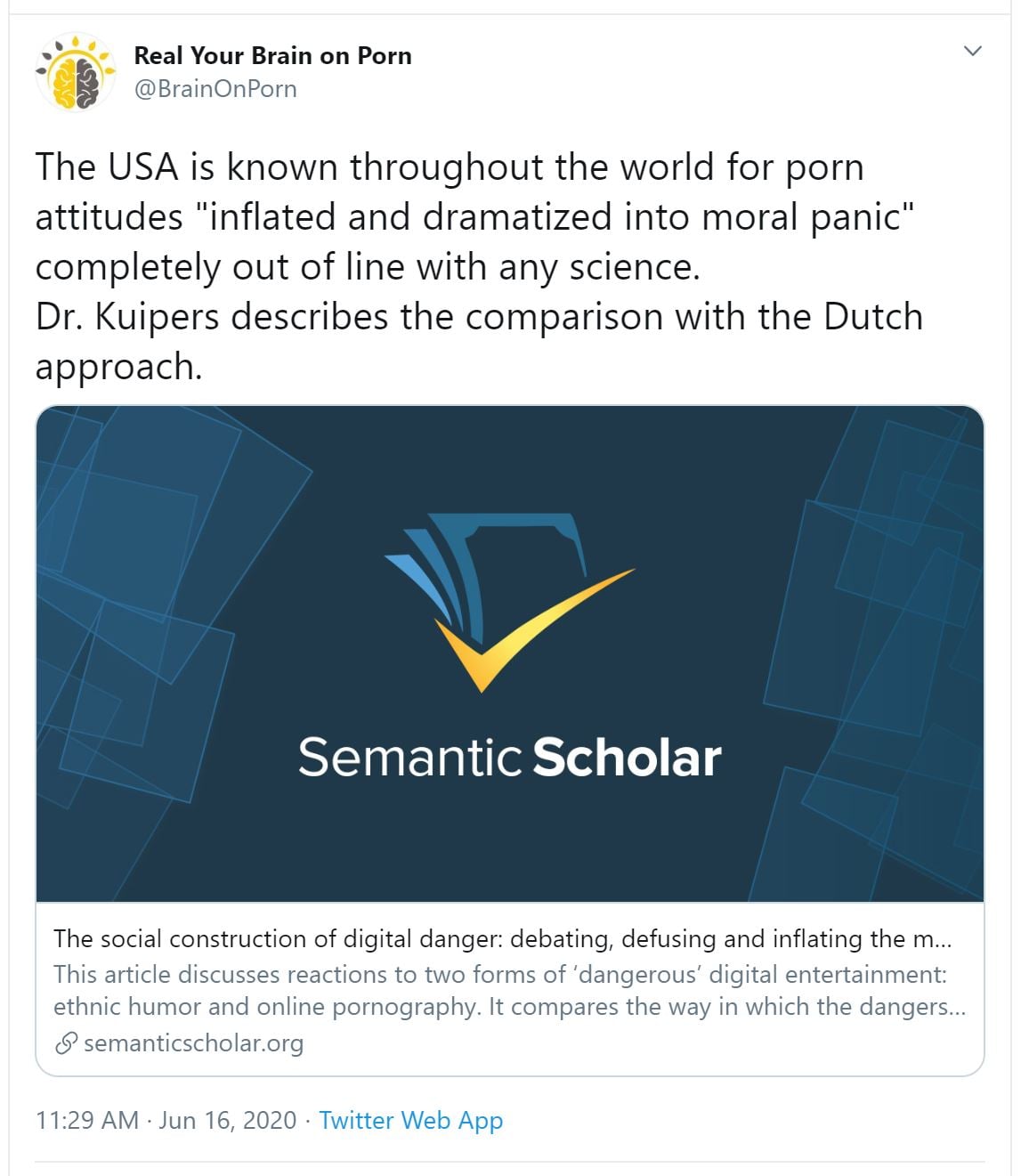Click the semanticscholar.org domain text

coord(193,1043)
